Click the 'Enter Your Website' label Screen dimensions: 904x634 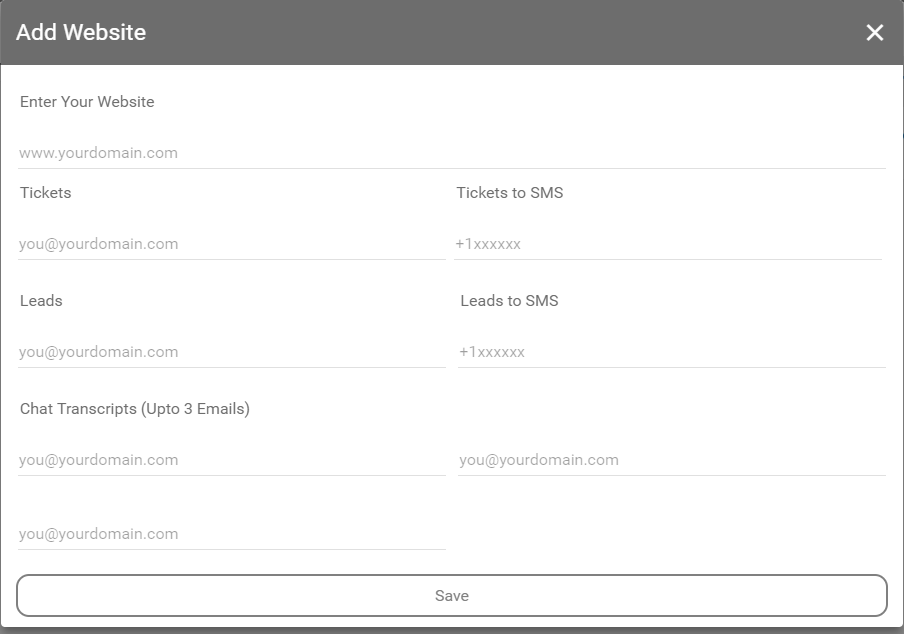coord(87,102)
